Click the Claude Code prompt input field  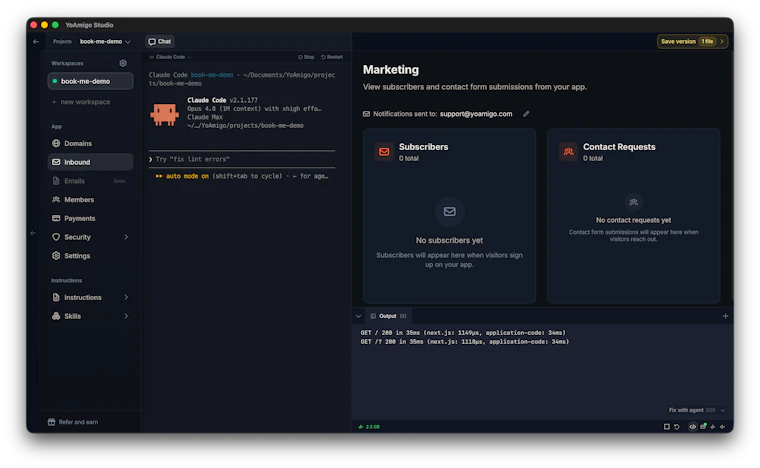(242, 159)
